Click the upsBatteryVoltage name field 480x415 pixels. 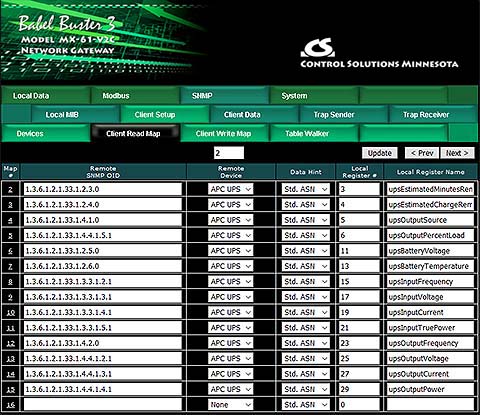click(x=430, y=251)
